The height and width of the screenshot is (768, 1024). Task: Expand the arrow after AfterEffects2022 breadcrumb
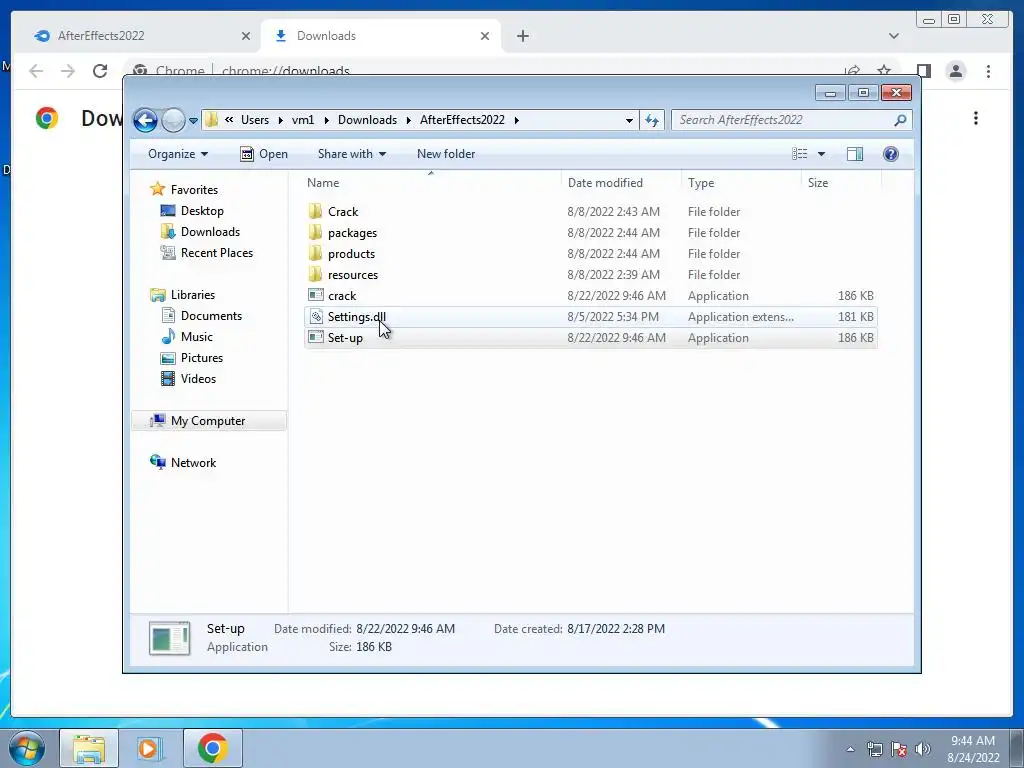click(x=517, y=120)
